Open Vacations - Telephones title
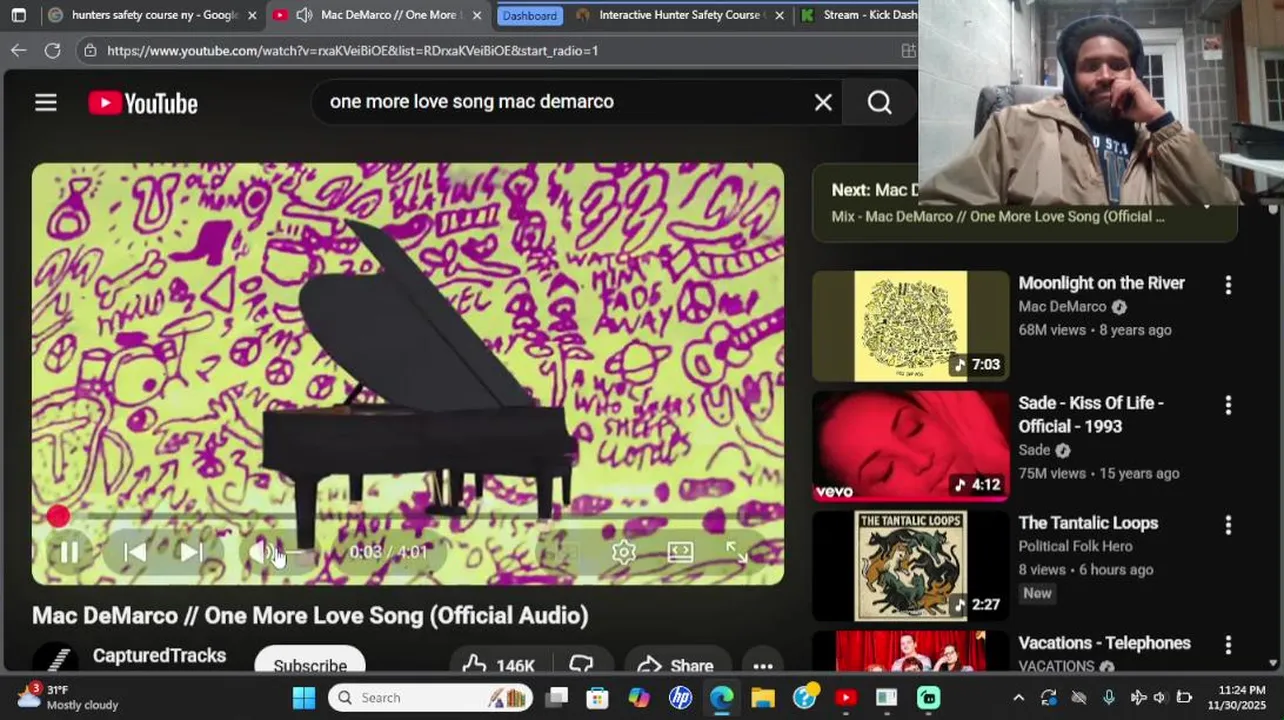The image size is (1284, 720). pos(1104,643)
